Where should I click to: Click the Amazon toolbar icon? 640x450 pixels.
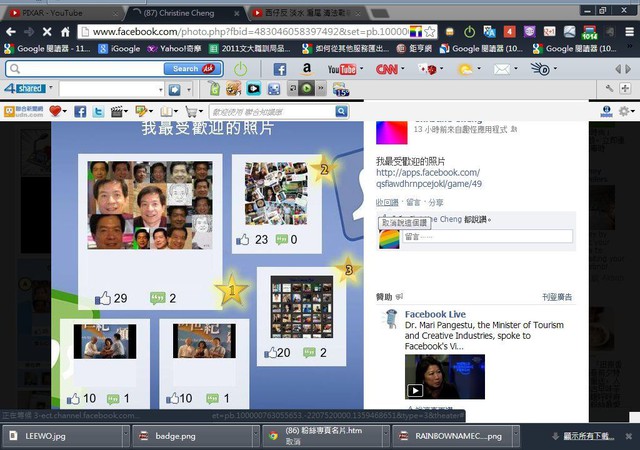pyautogui.click(x=307, y=69)
